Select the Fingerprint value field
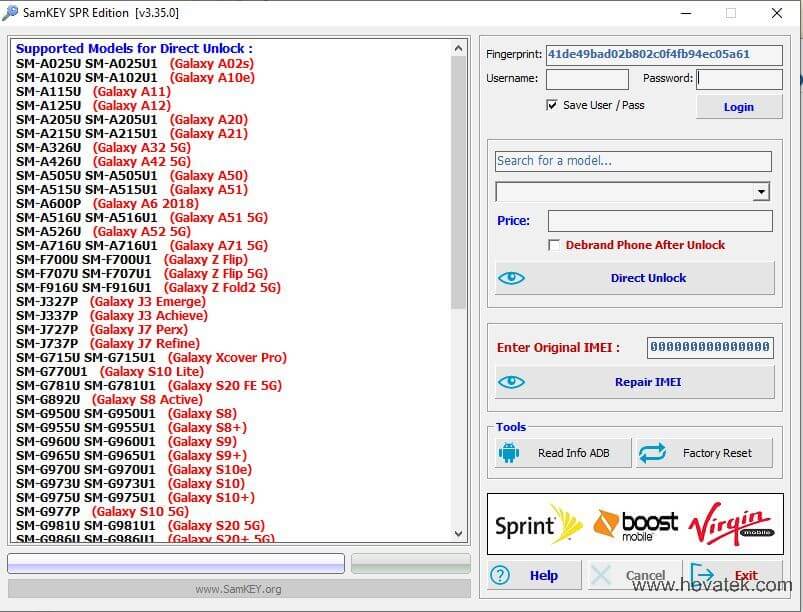Screen dimensions: 803x612 (664, 55)
